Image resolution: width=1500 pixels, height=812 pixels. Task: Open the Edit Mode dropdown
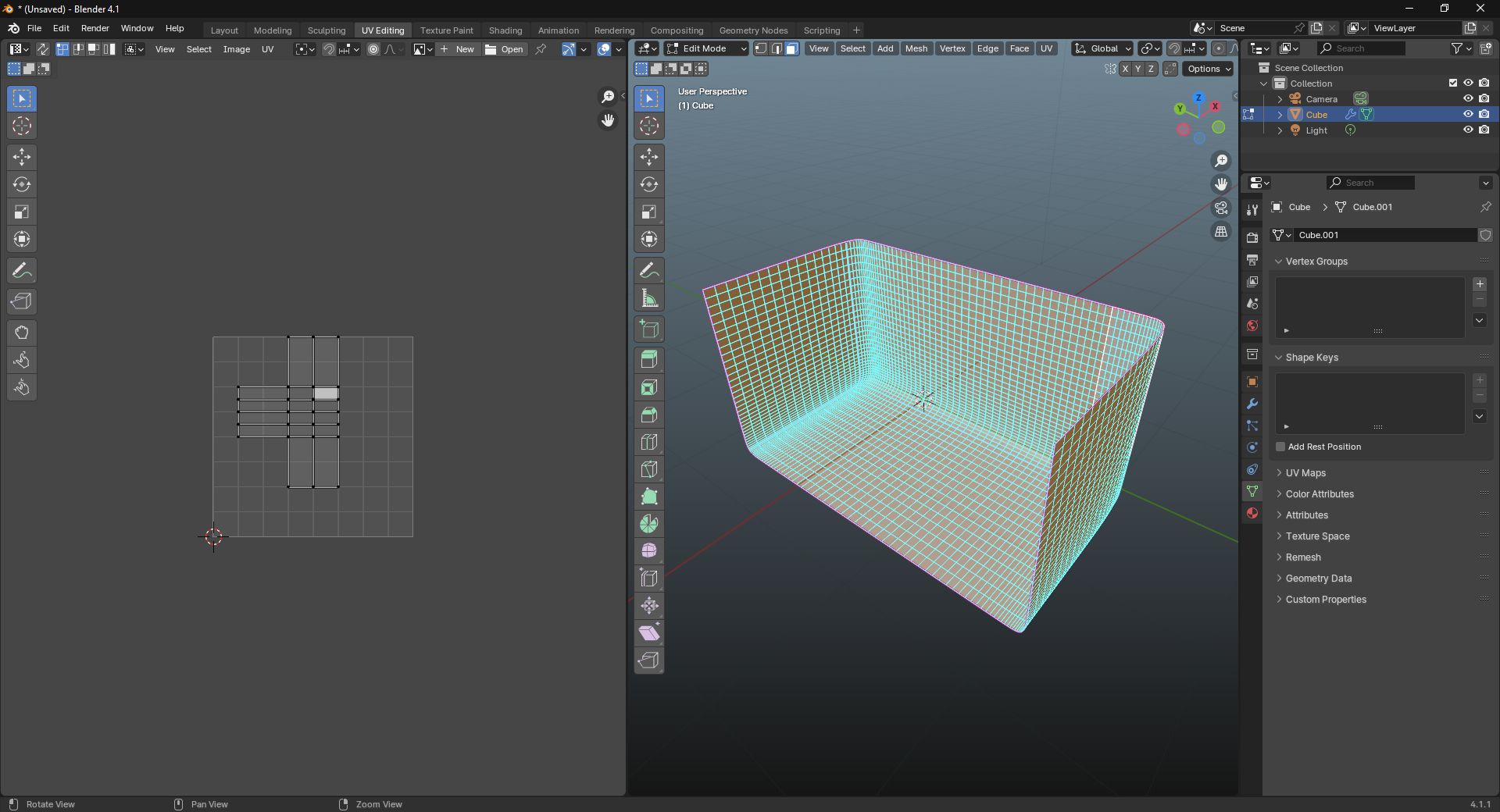click(707, 48)
